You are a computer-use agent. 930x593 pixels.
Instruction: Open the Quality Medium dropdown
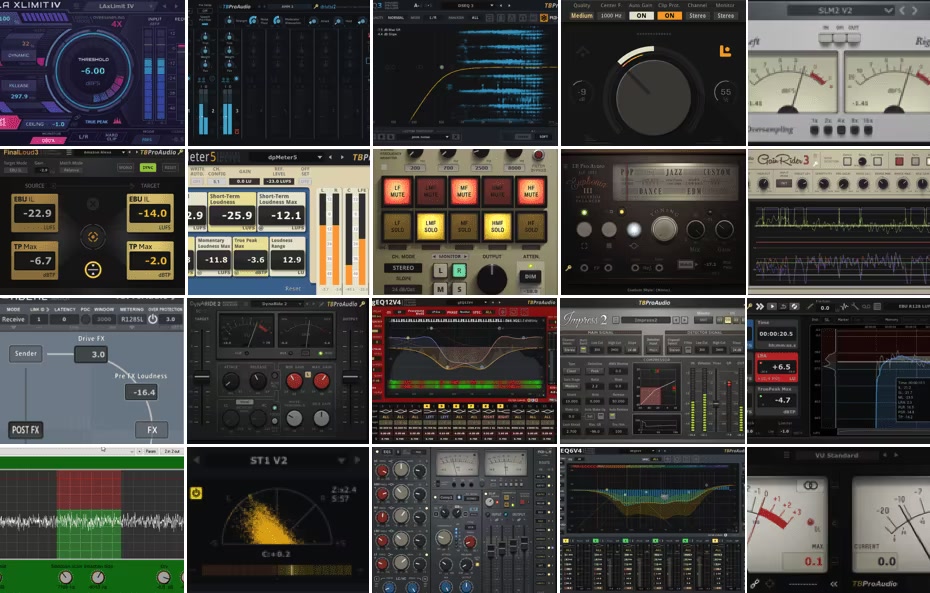(581, 16)
